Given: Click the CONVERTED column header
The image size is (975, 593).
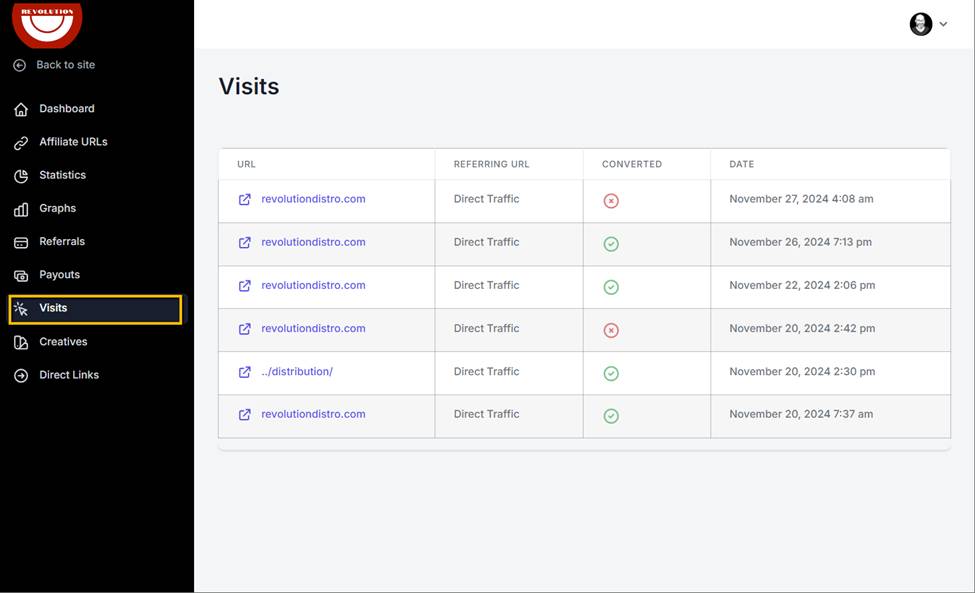Looking at the screenshot, I should 632,164.
